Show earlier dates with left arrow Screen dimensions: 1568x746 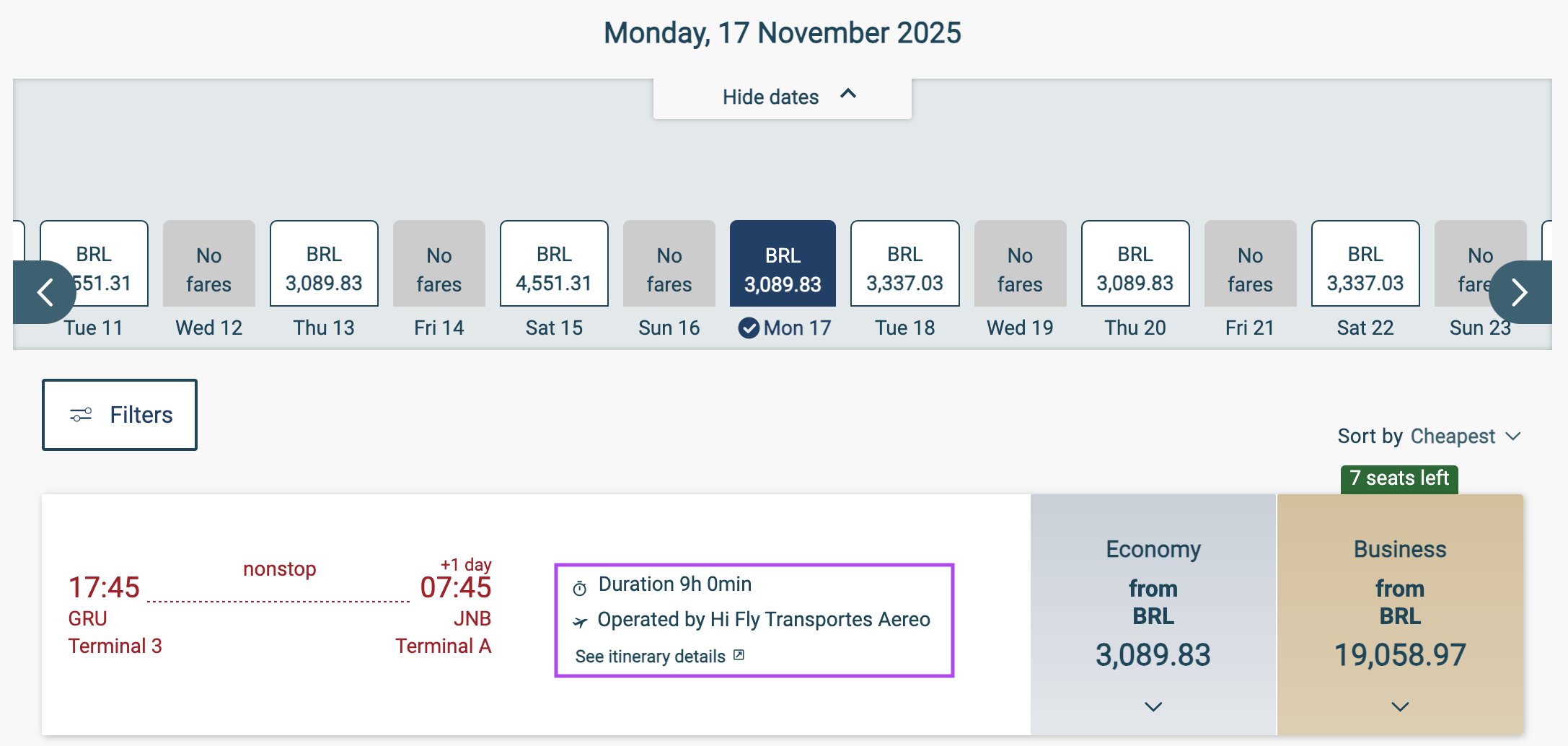tap(45, 292)
